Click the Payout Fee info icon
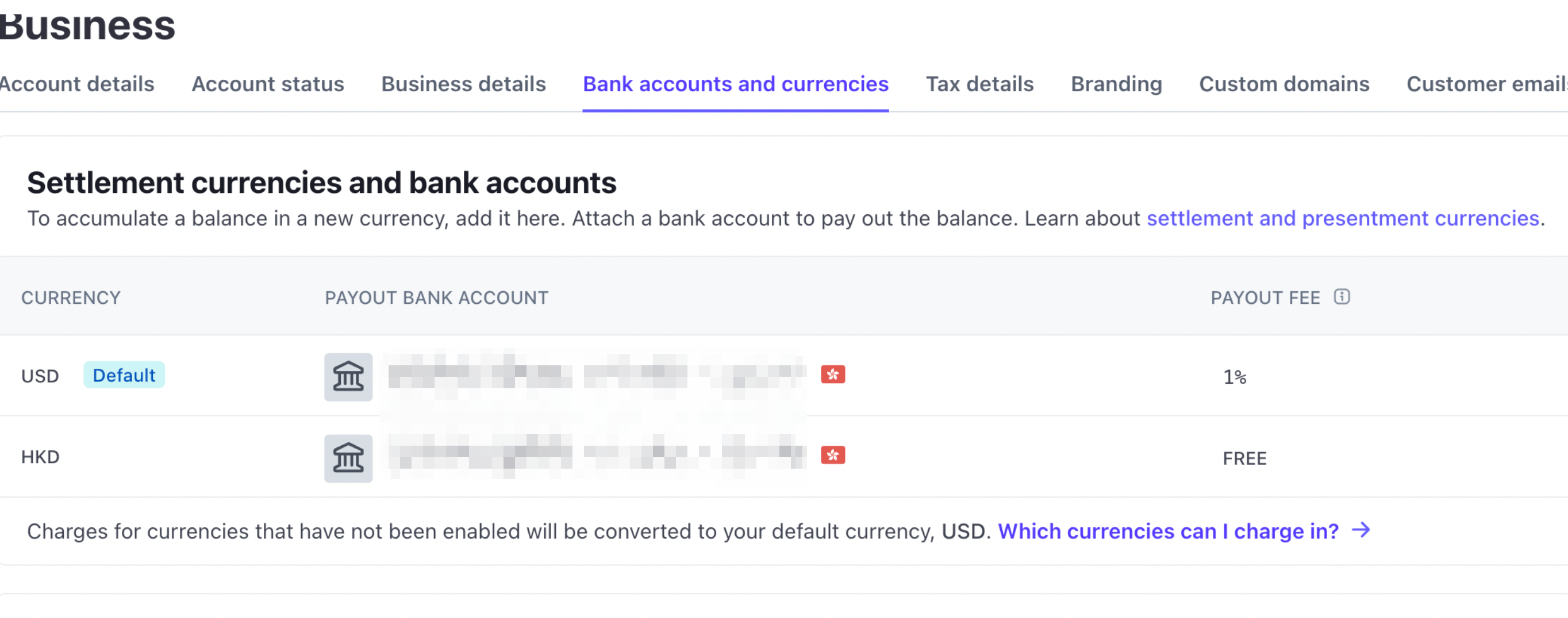Viewport: 1568px width, 618px height. pyautogui.click(x=1342, y=297)
